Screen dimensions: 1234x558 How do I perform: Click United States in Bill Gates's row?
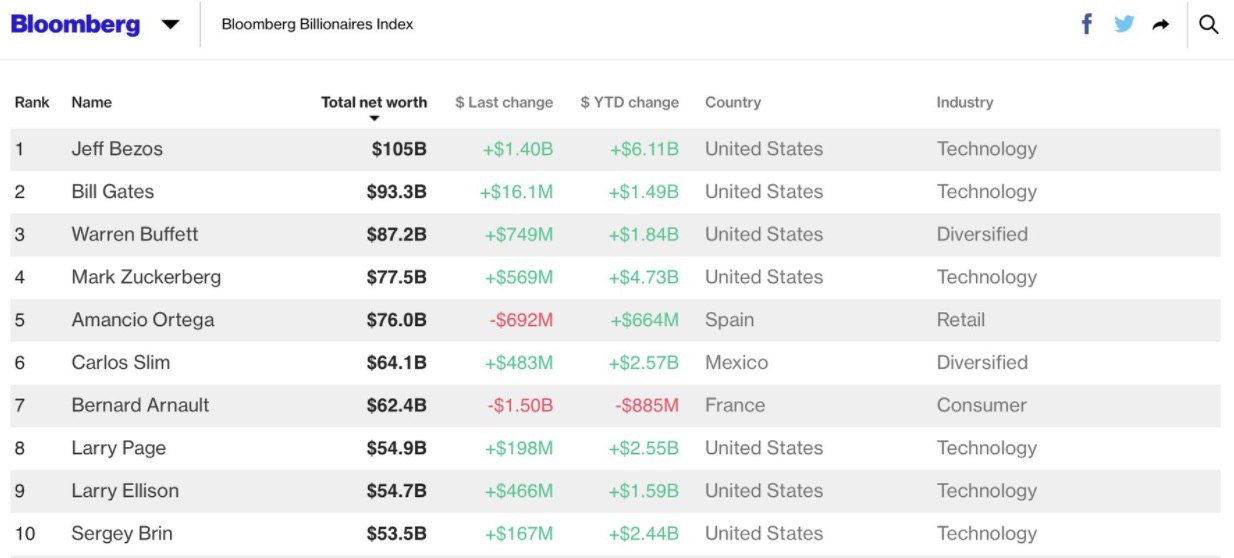point(764,192)
